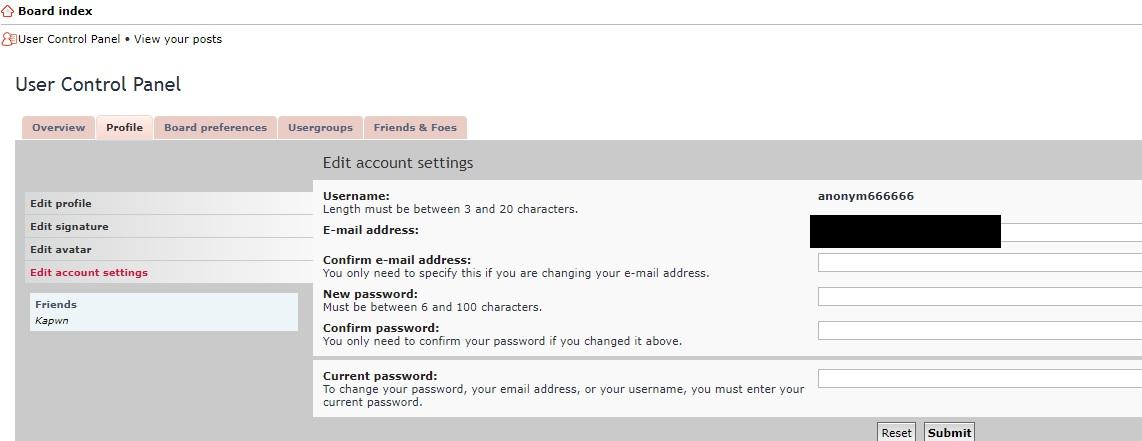
Task: Choose Edit avatar in sidebar
Action: coord(62,250)
